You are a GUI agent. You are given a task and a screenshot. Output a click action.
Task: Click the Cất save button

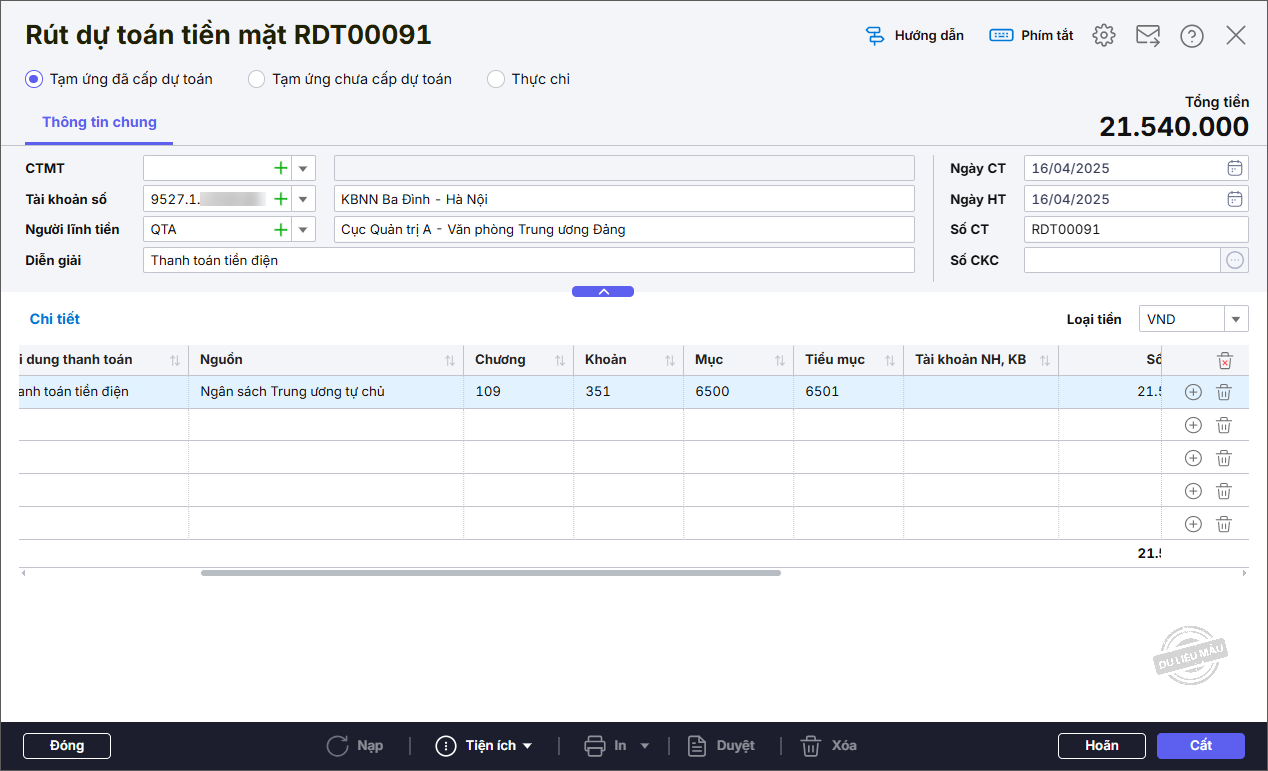(1200, 746)
